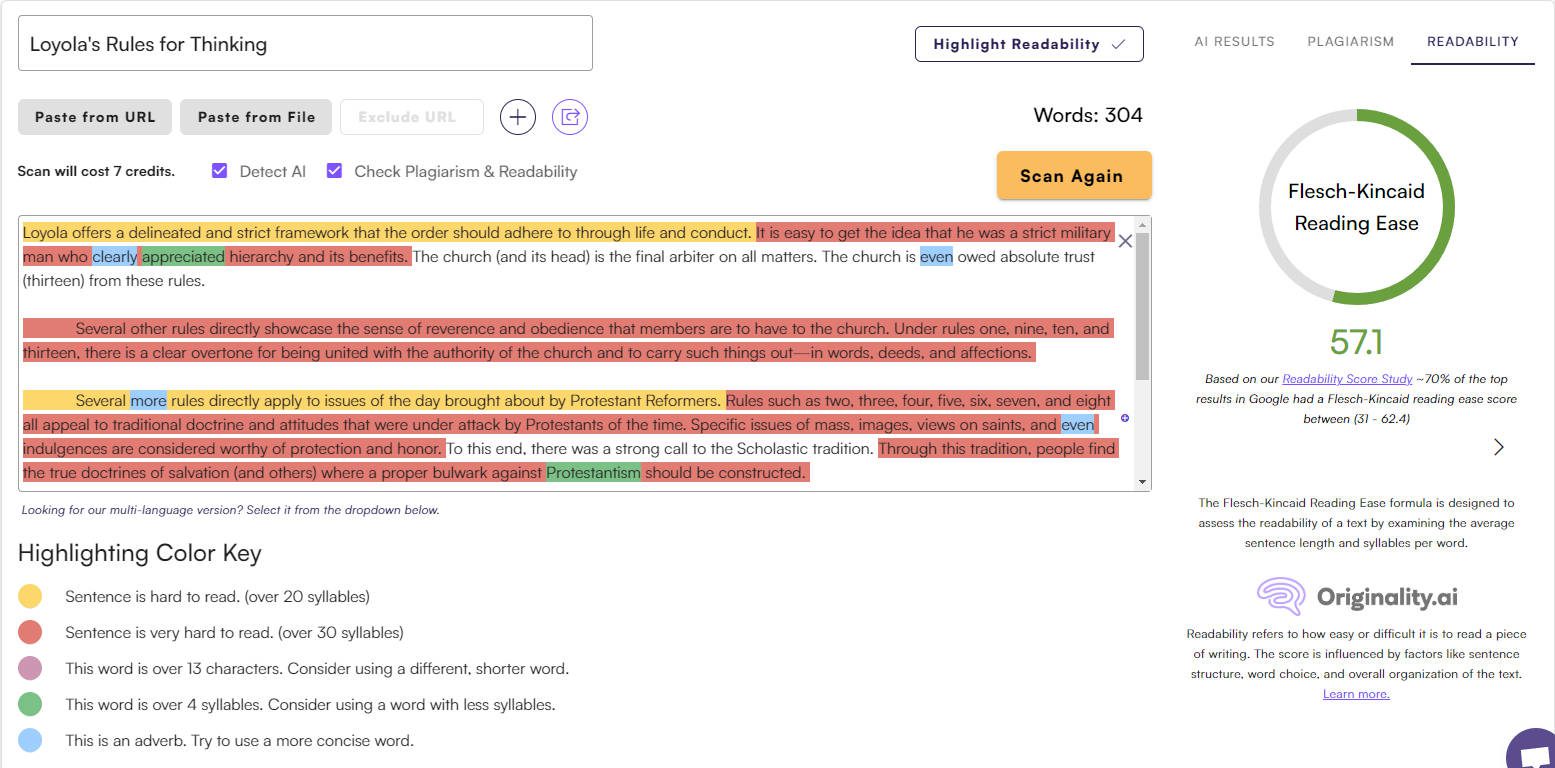Image resolution: width=1555 pixels, height=768 pixels.
Task: Click the small purple icon beside the editor scrollbar
Action: pyautogui.click(x=1124, y=418)
